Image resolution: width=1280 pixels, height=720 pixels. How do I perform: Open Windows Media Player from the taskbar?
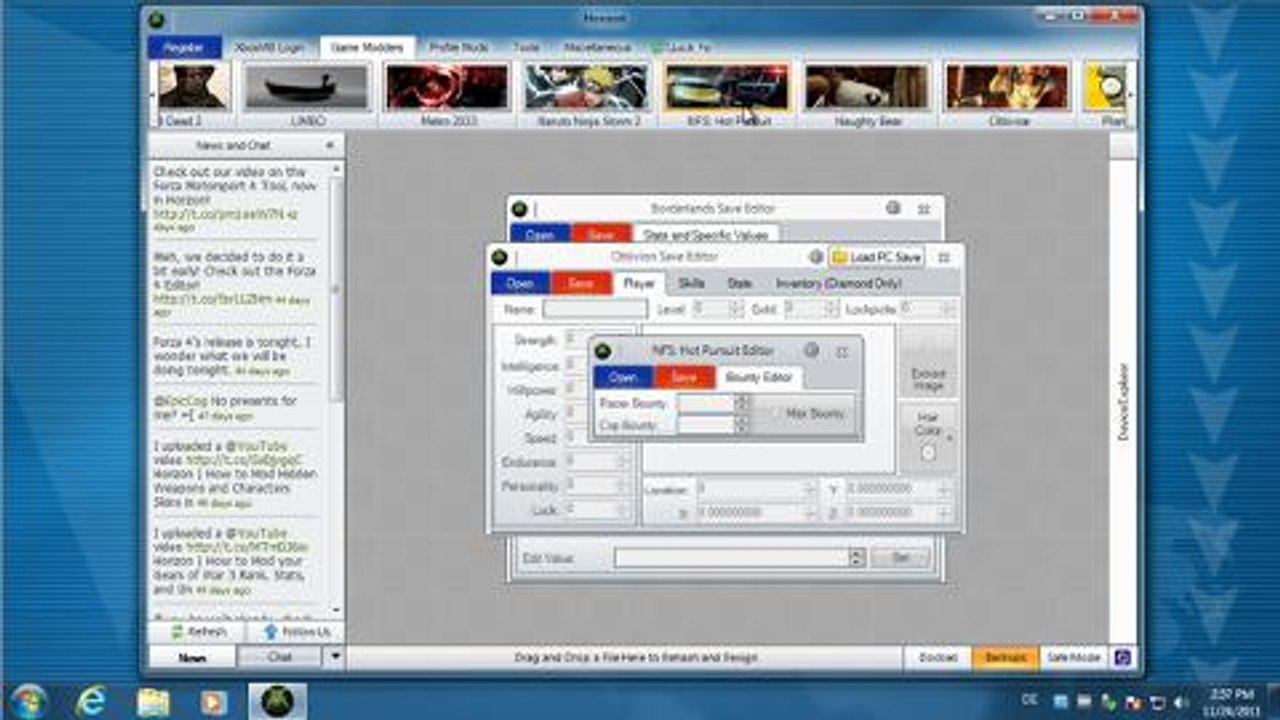click(x=213, y=701)
